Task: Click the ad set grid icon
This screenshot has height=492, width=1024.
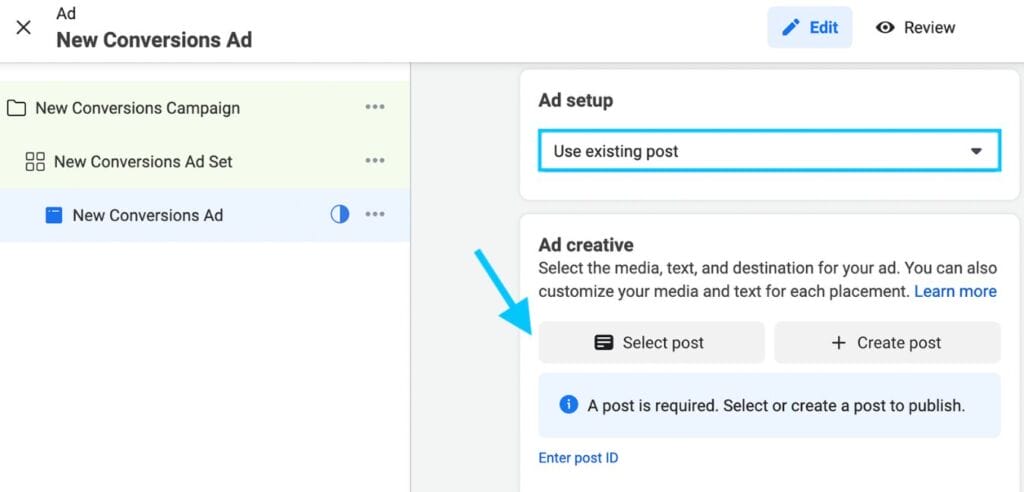Action: pos(35,161)
